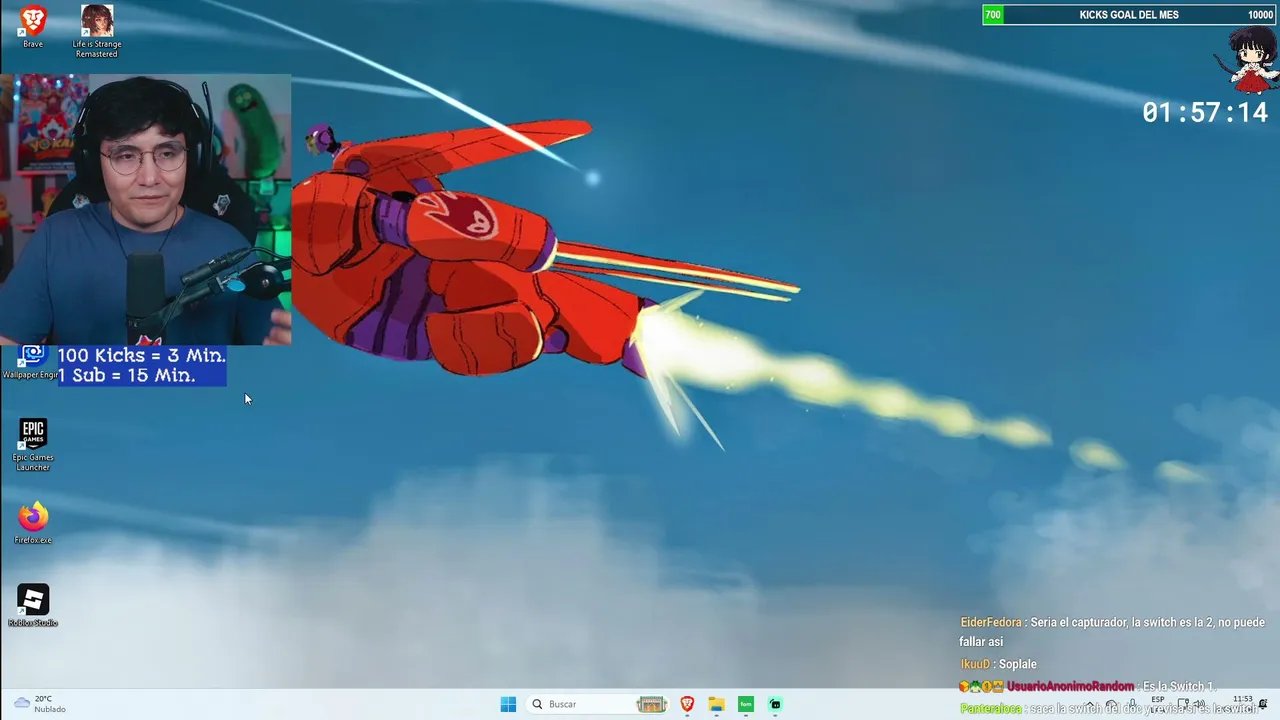Launch the Epic Games Launcher desktop shortcut
This screenshot has width=1280, height=720.
(33, 445)
